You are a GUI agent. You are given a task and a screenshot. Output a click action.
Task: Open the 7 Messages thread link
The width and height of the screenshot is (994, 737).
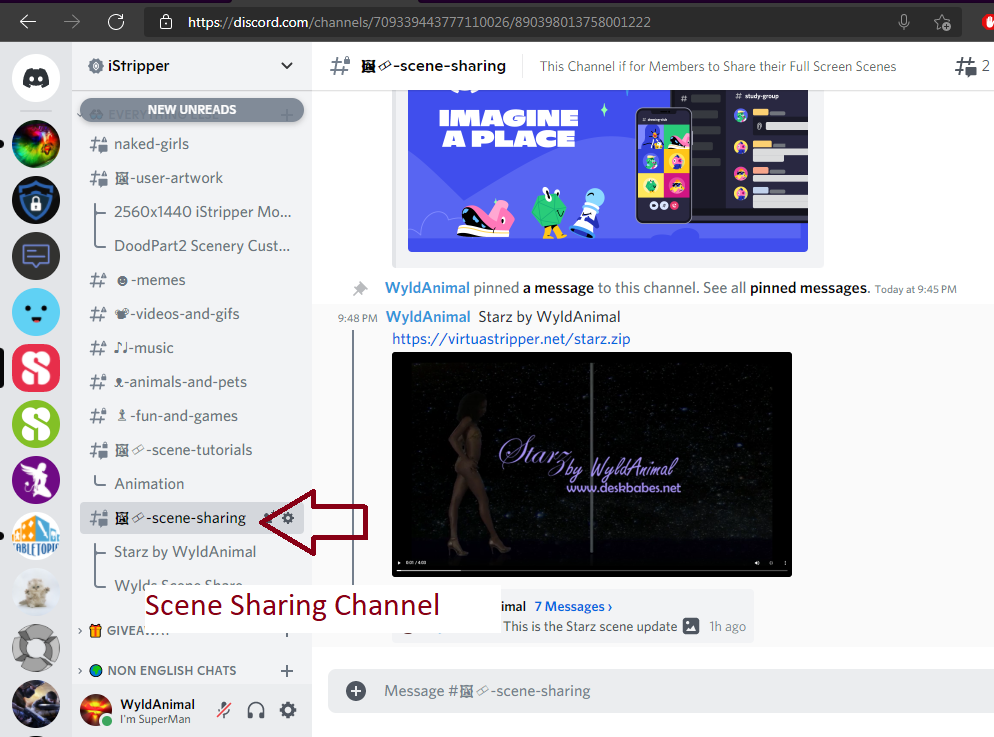(573, 606)
